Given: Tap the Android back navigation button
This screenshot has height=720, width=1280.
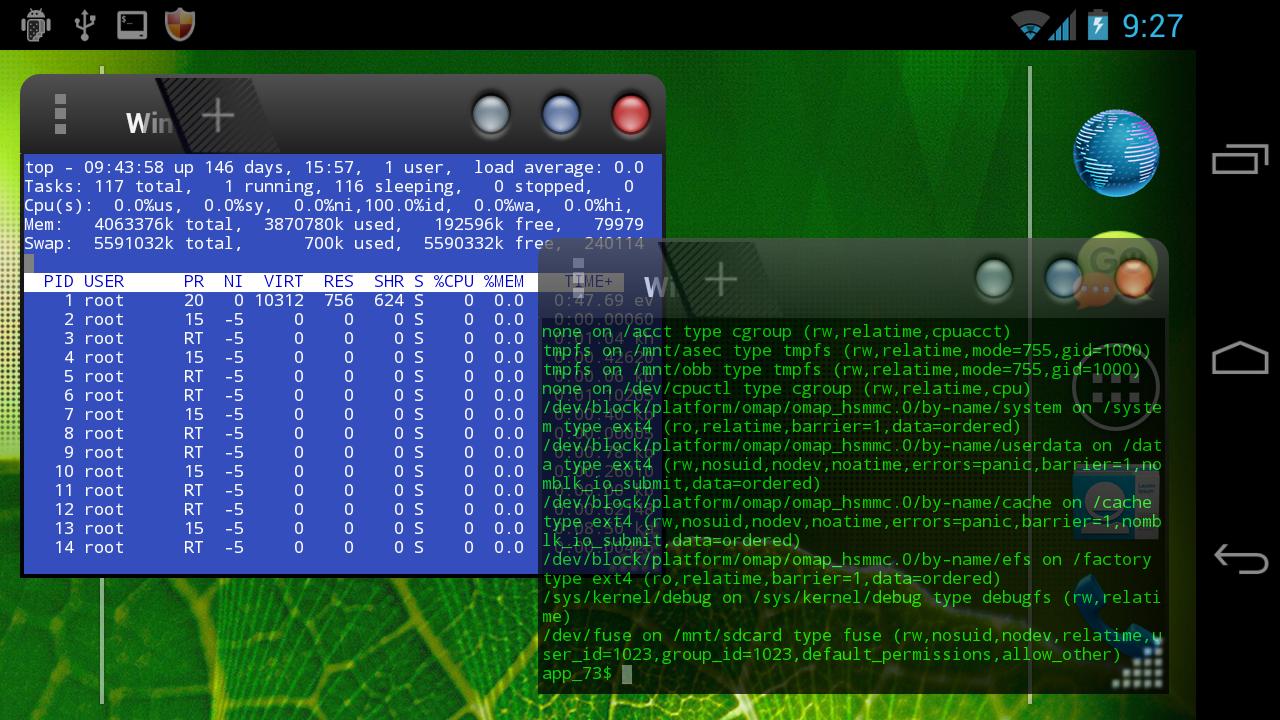Looking at the screenshot, I should (x=1240, y=559).
